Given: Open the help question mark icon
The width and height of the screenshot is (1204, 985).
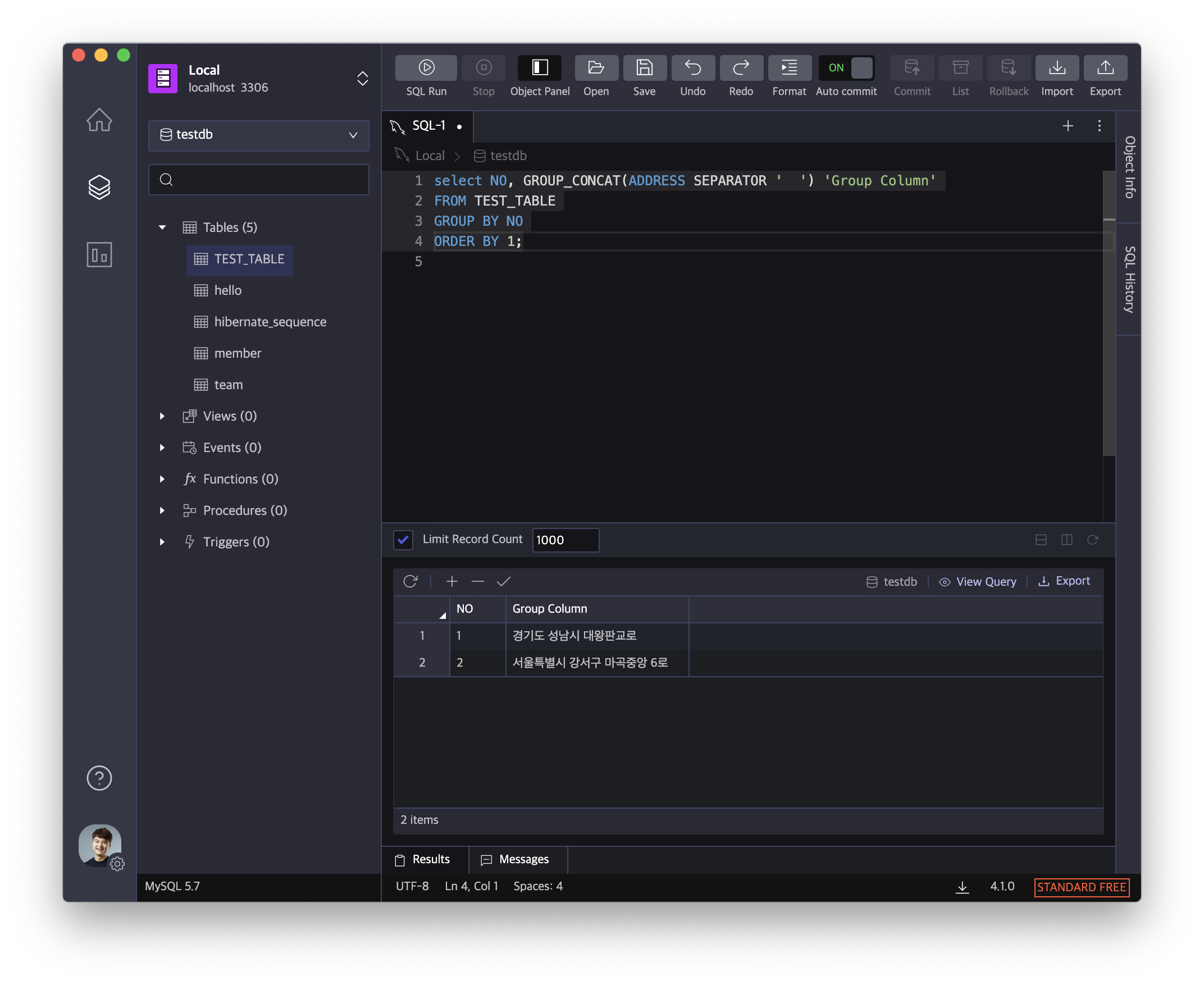Looking at the screenshot, I should (x=99, y=778).
